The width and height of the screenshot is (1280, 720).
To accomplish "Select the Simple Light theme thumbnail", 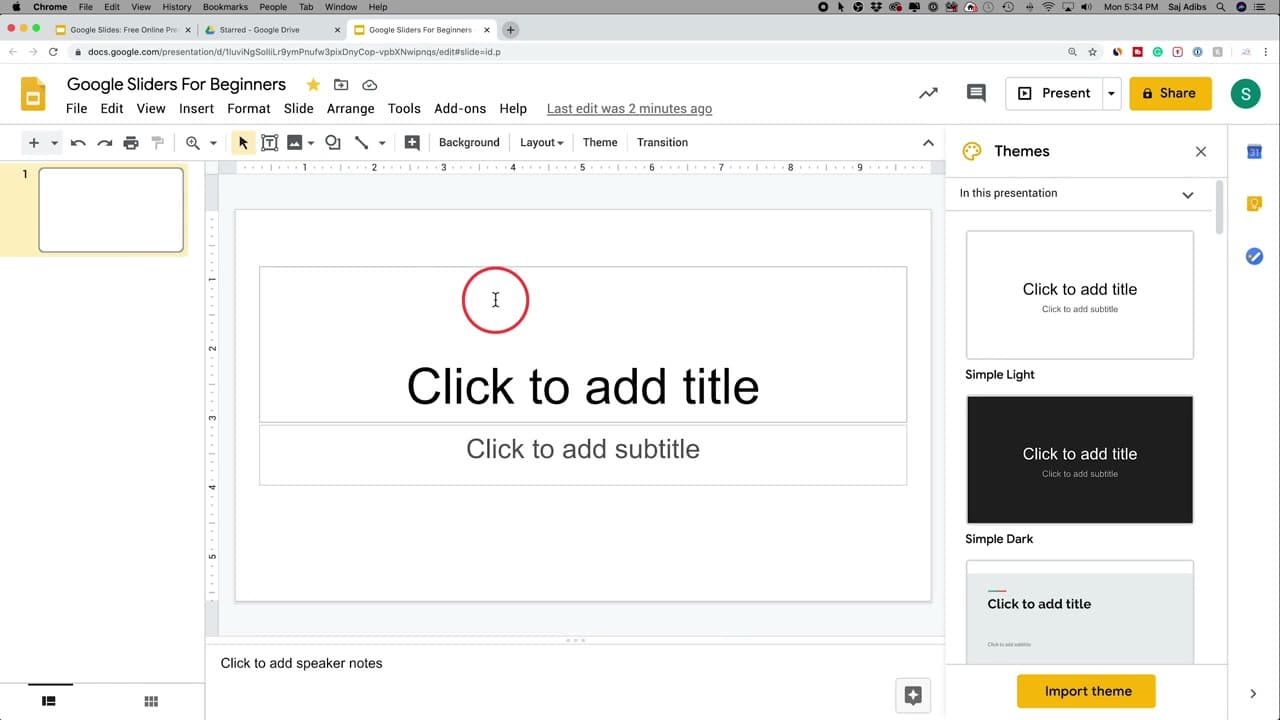I will tap(1080, 295).
